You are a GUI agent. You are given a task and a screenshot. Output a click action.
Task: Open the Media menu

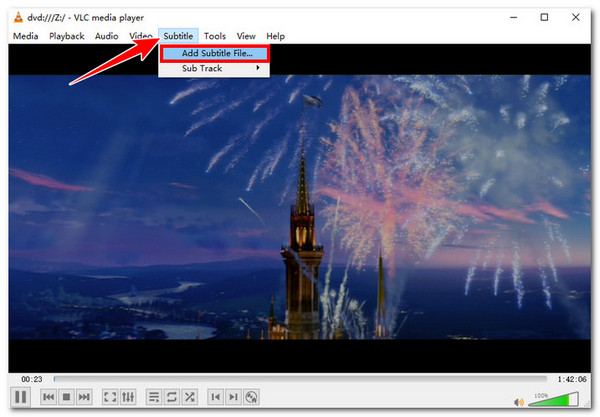(x=26, y=36)
